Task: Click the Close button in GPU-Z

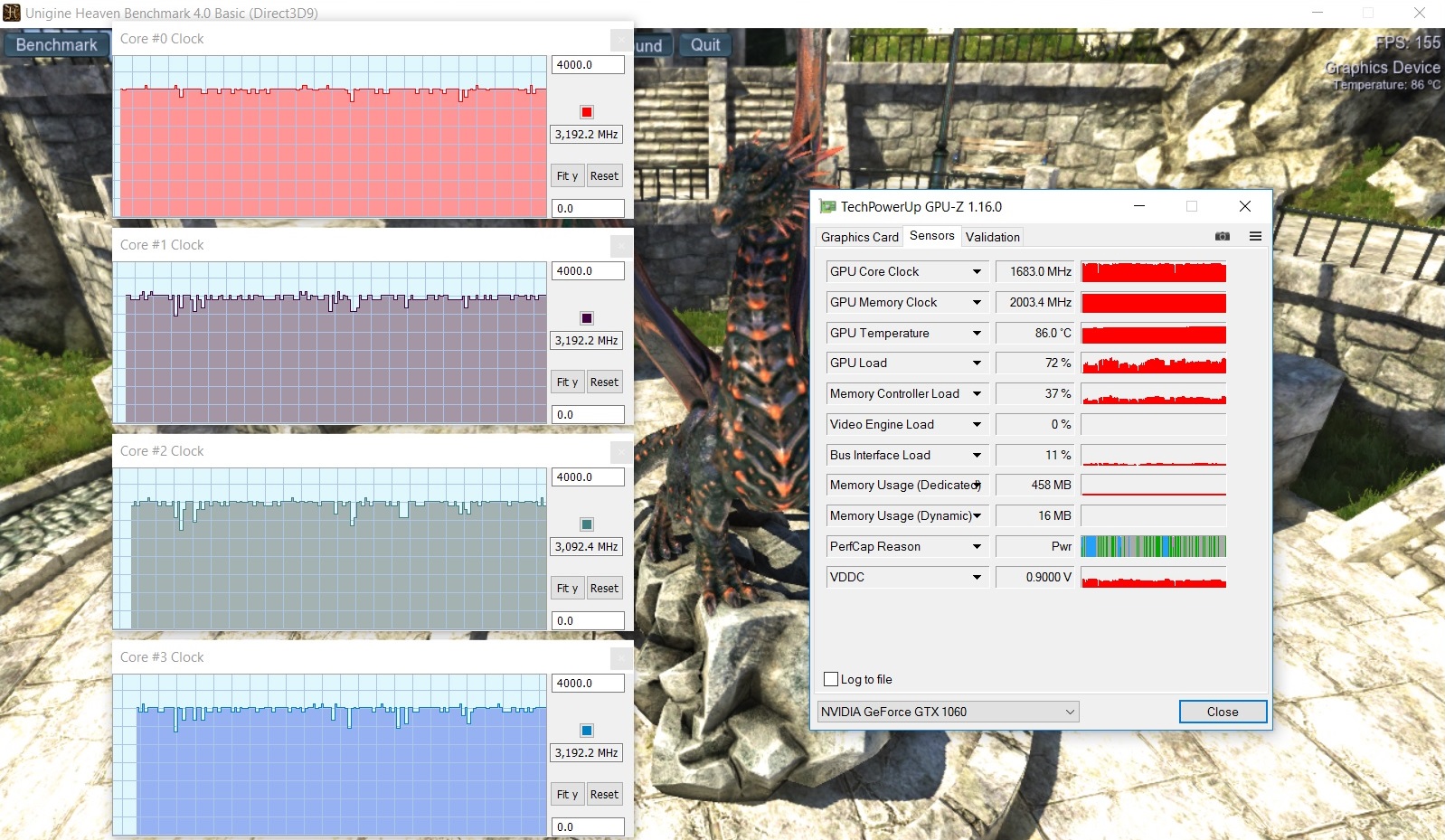Action: 1223,712
